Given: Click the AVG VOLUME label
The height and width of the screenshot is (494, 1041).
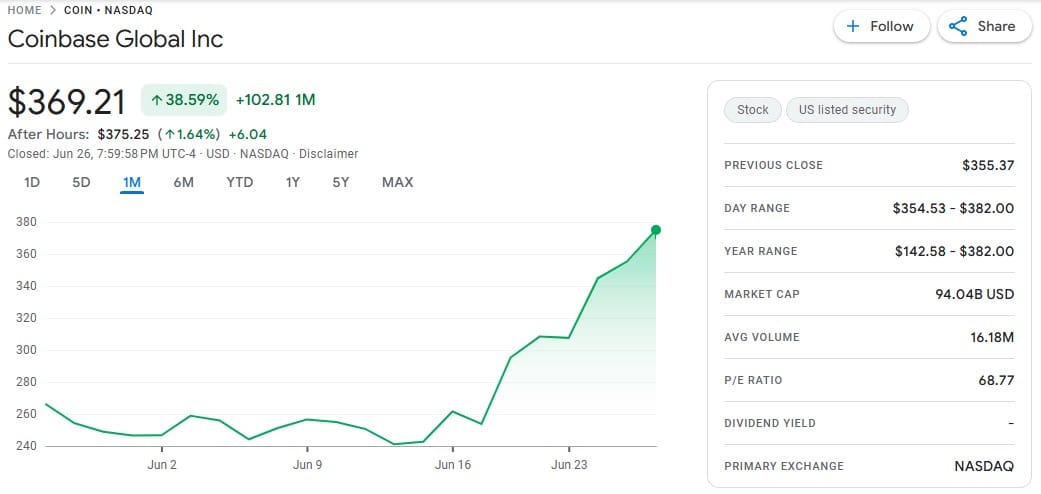Looking at the screenshot, I should pos(761,337).
